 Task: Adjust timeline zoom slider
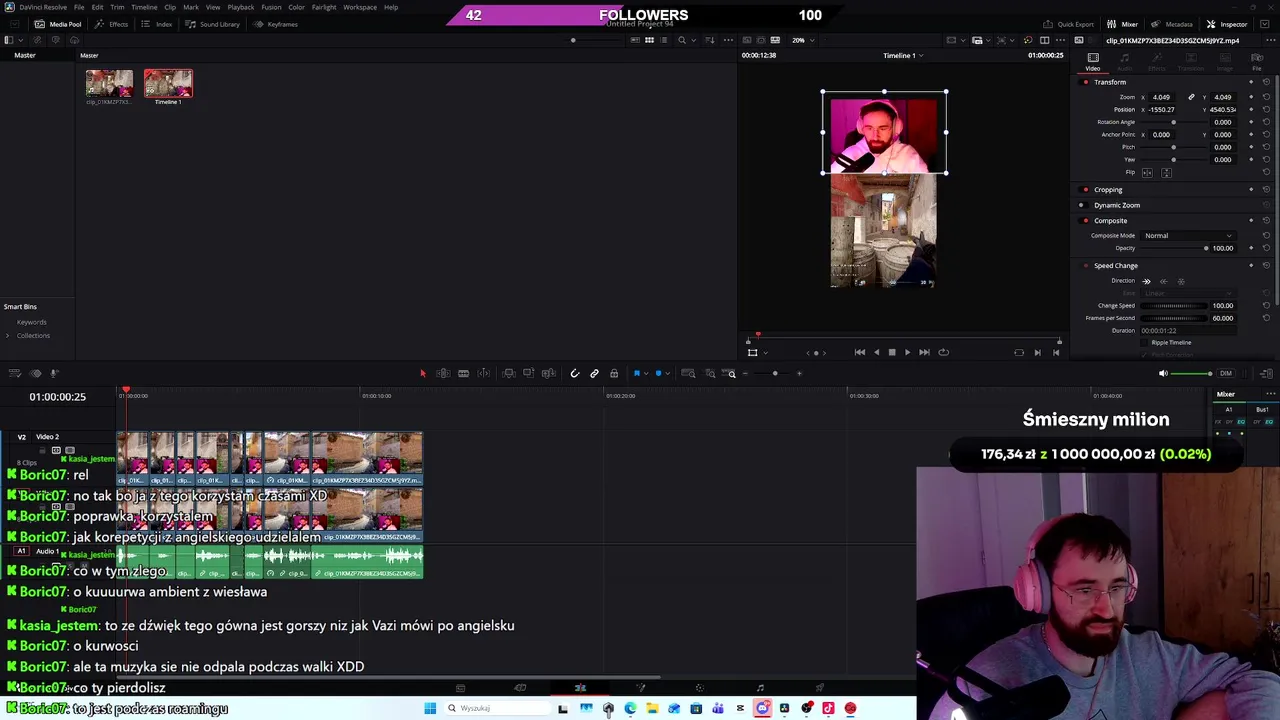pos(774,373)
